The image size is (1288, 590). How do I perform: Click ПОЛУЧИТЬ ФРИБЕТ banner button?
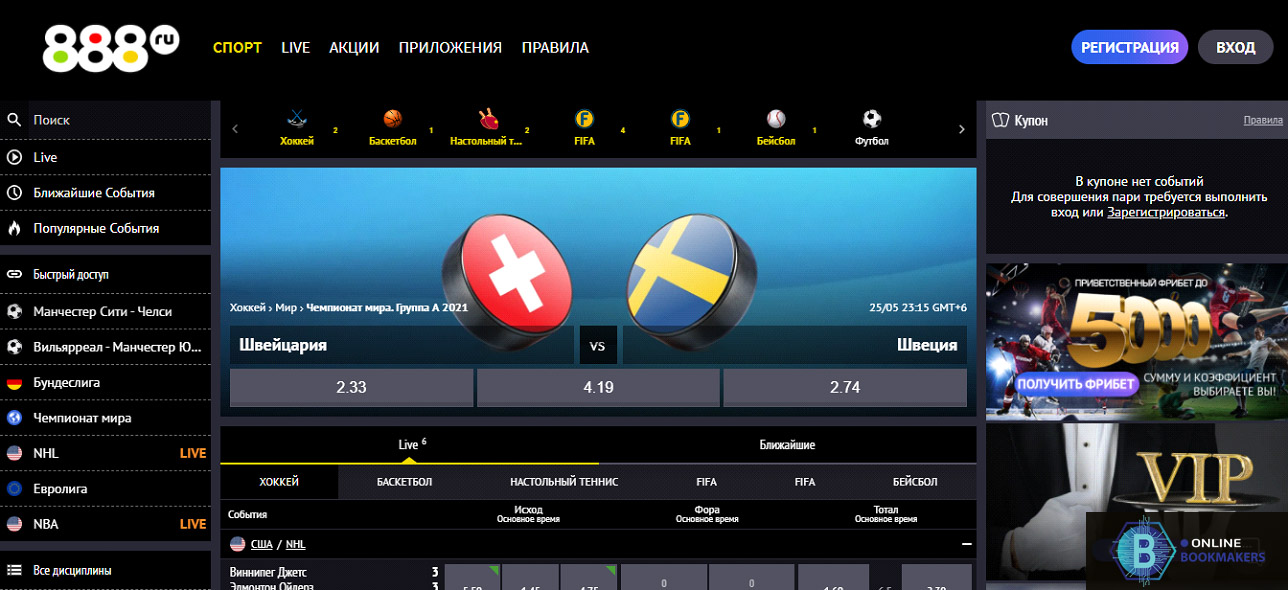1077,383
